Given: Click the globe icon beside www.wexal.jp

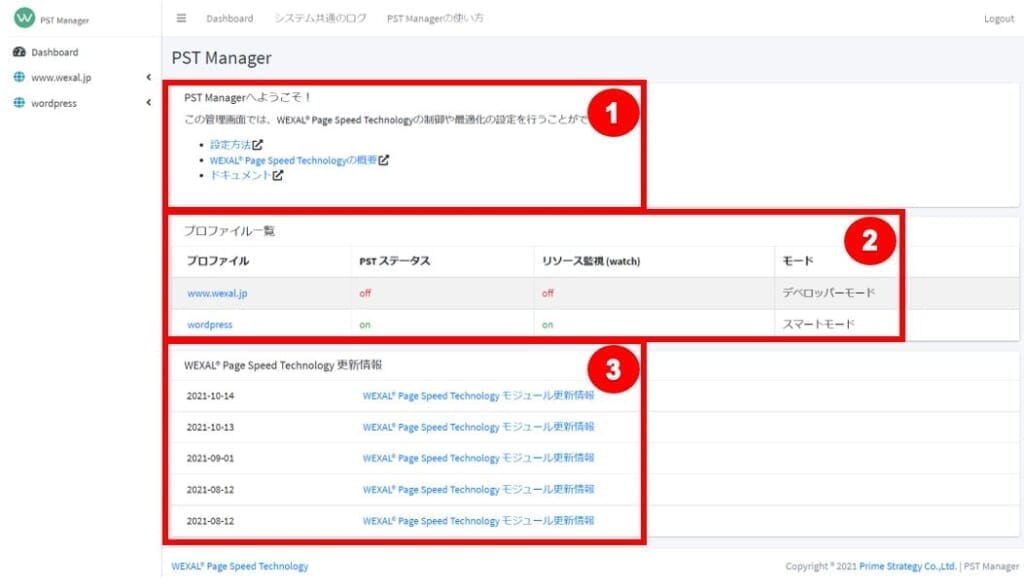Looking at the screenshot, I should tap(19, 77).
